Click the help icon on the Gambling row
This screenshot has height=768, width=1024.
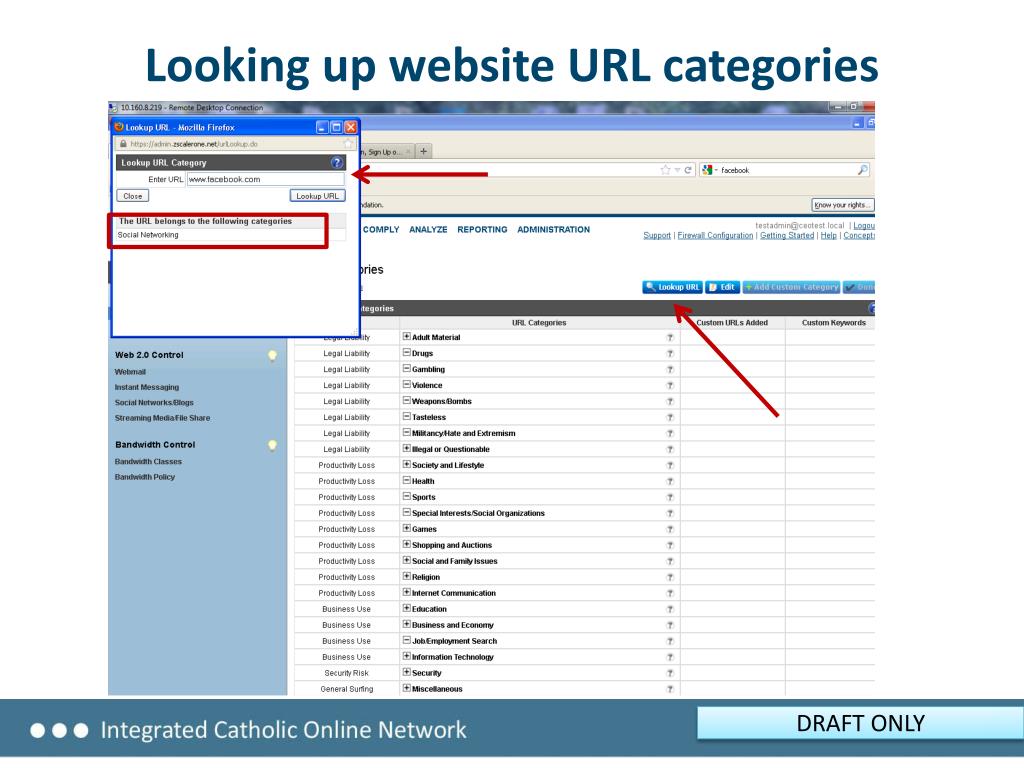[x=670, y=370]
